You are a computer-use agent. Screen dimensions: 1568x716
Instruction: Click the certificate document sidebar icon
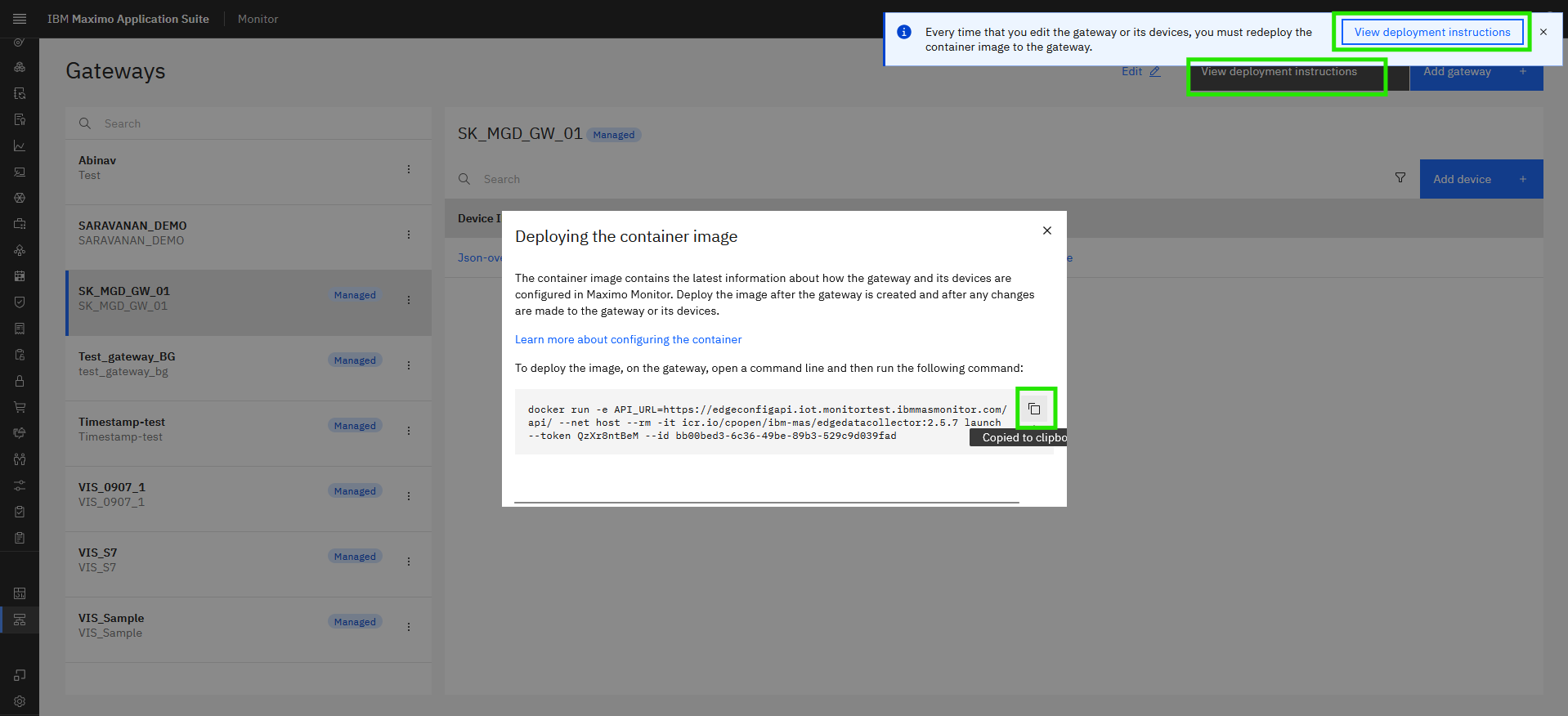coord(20,119)
